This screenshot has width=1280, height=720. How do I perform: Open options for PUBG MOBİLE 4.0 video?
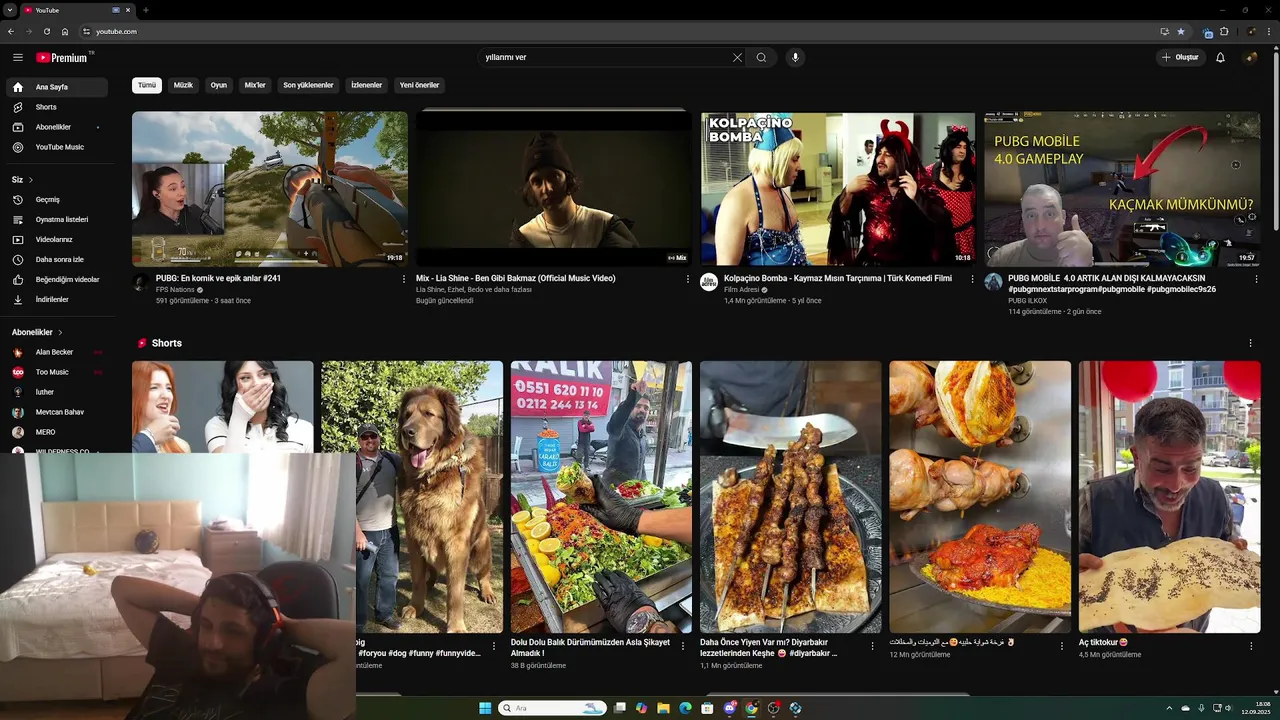click(1256, 279)
